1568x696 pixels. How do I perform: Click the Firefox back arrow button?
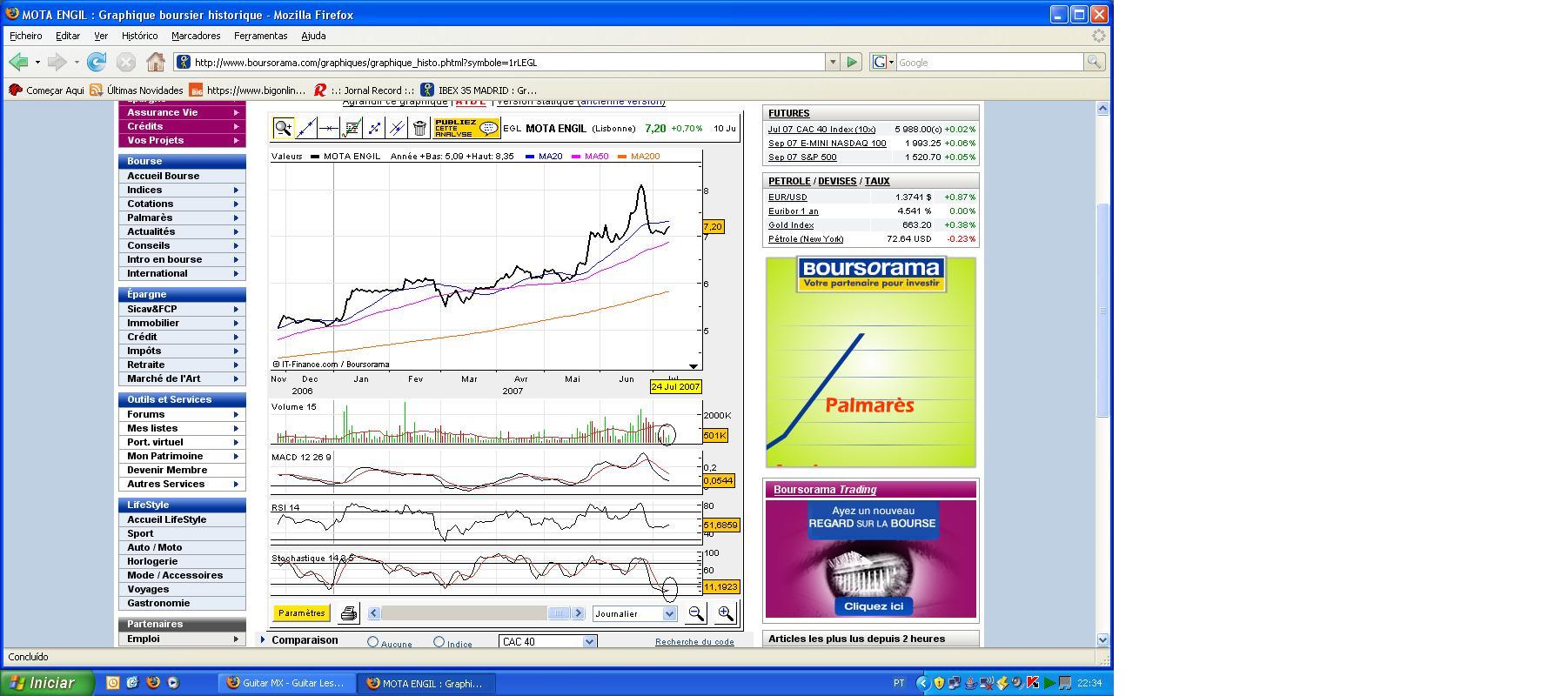[18, 62]
